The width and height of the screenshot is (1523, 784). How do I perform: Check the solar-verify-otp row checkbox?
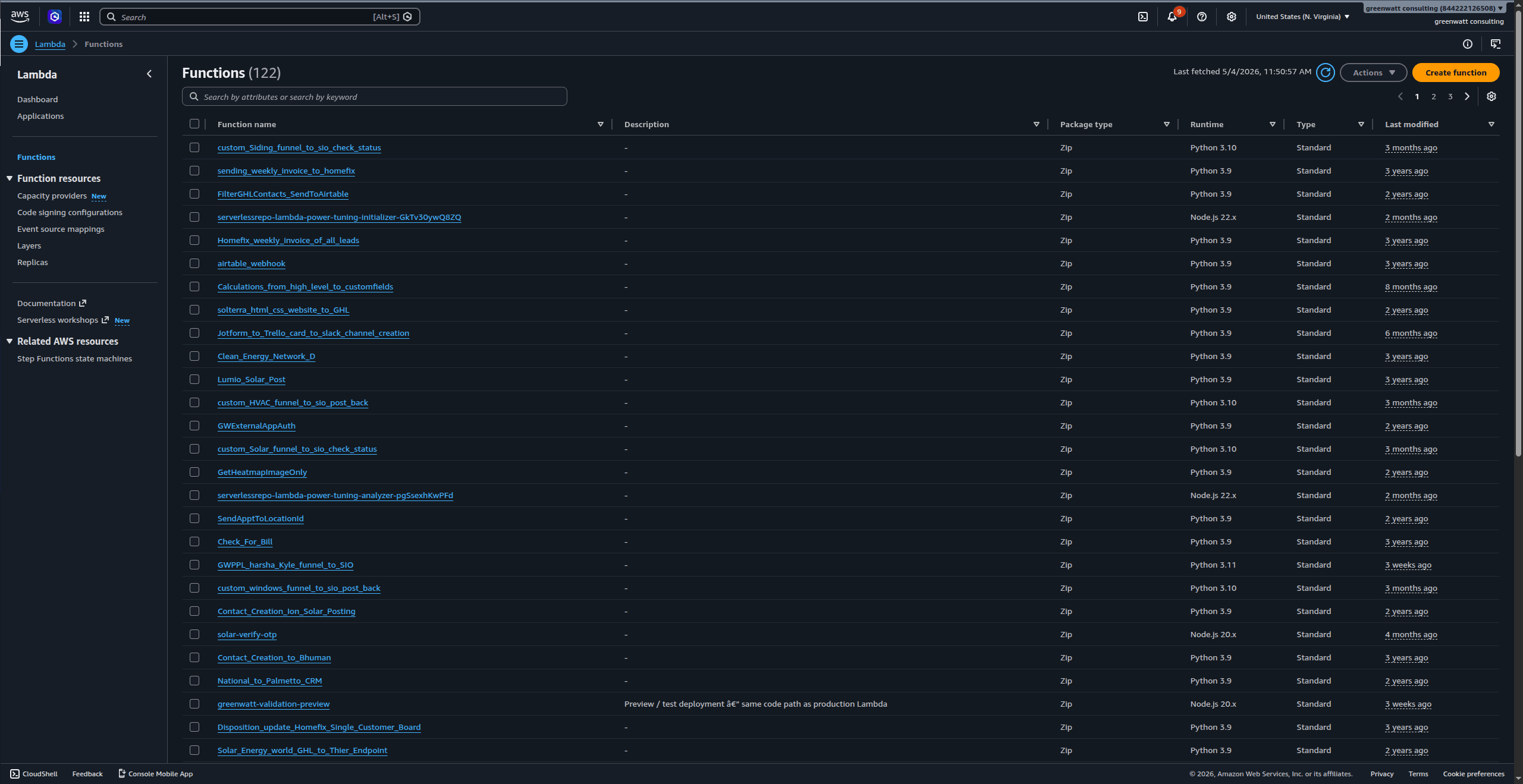[x=194, y=634]
